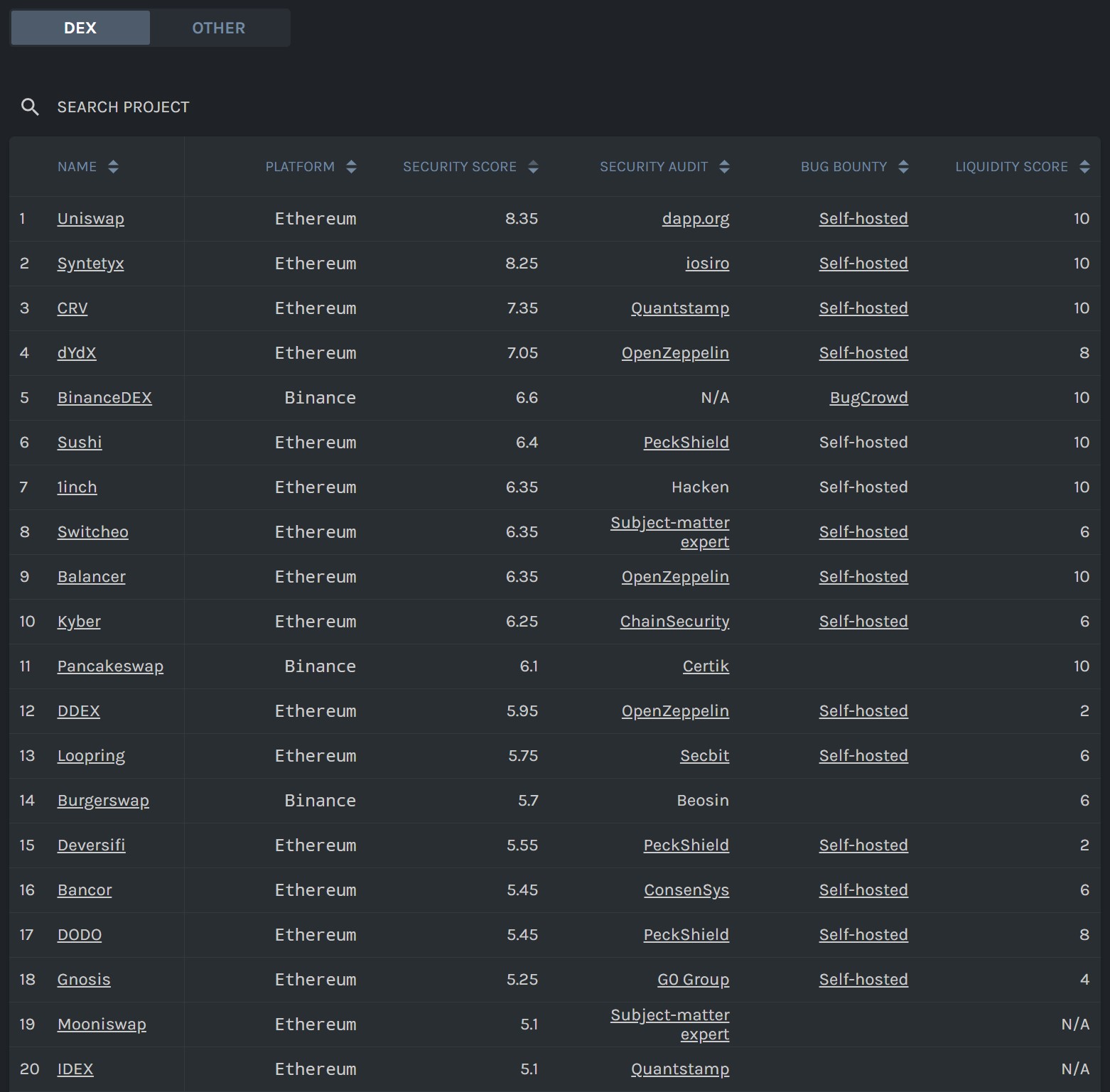
Task: Sort by Bug Bounty arrows
Action: coord(903,167)
